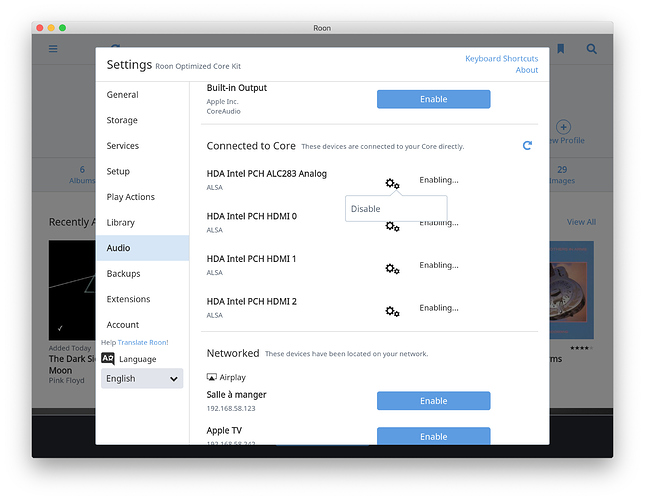Screen dimensions: 645x500
Task: Enable the Apple TV Airplay device
Action: (434, 436)
